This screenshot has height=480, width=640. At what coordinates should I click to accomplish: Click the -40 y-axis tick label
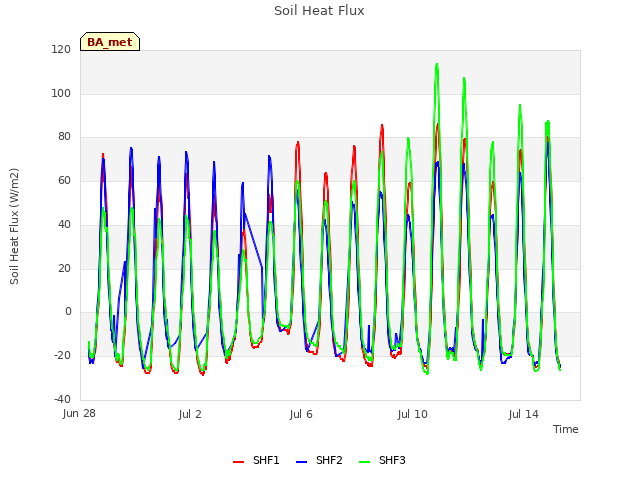(x=62, y=399)
